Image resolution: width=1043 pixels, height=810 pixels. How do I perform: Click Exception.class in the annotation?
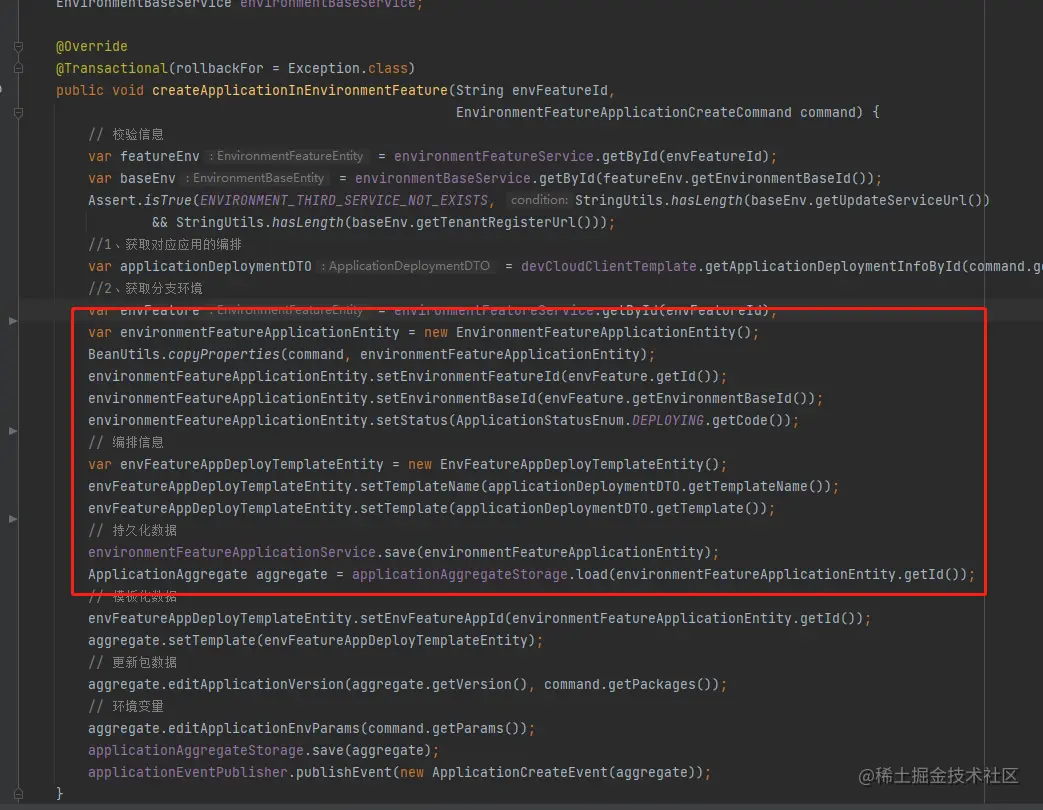(x=347, y=68)
